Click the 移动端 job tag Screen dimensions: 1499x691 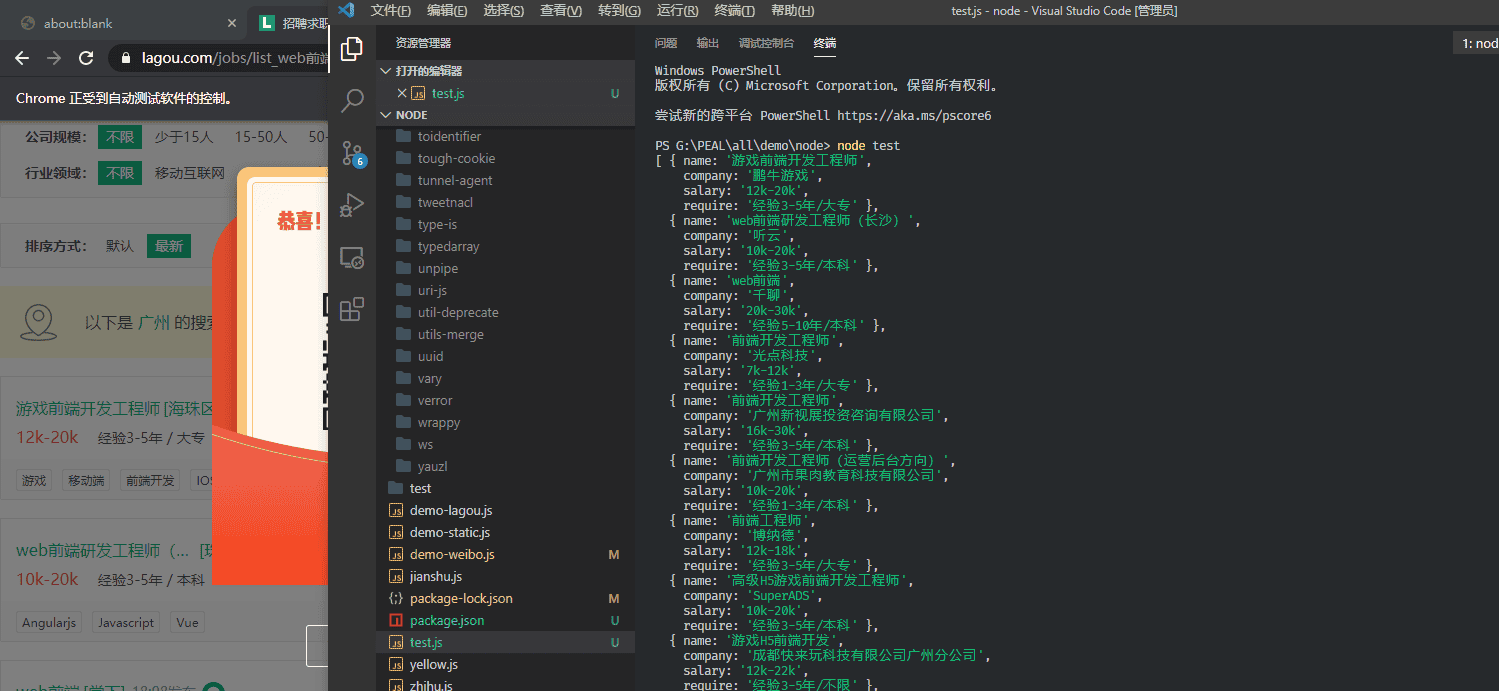pos(86,480)
